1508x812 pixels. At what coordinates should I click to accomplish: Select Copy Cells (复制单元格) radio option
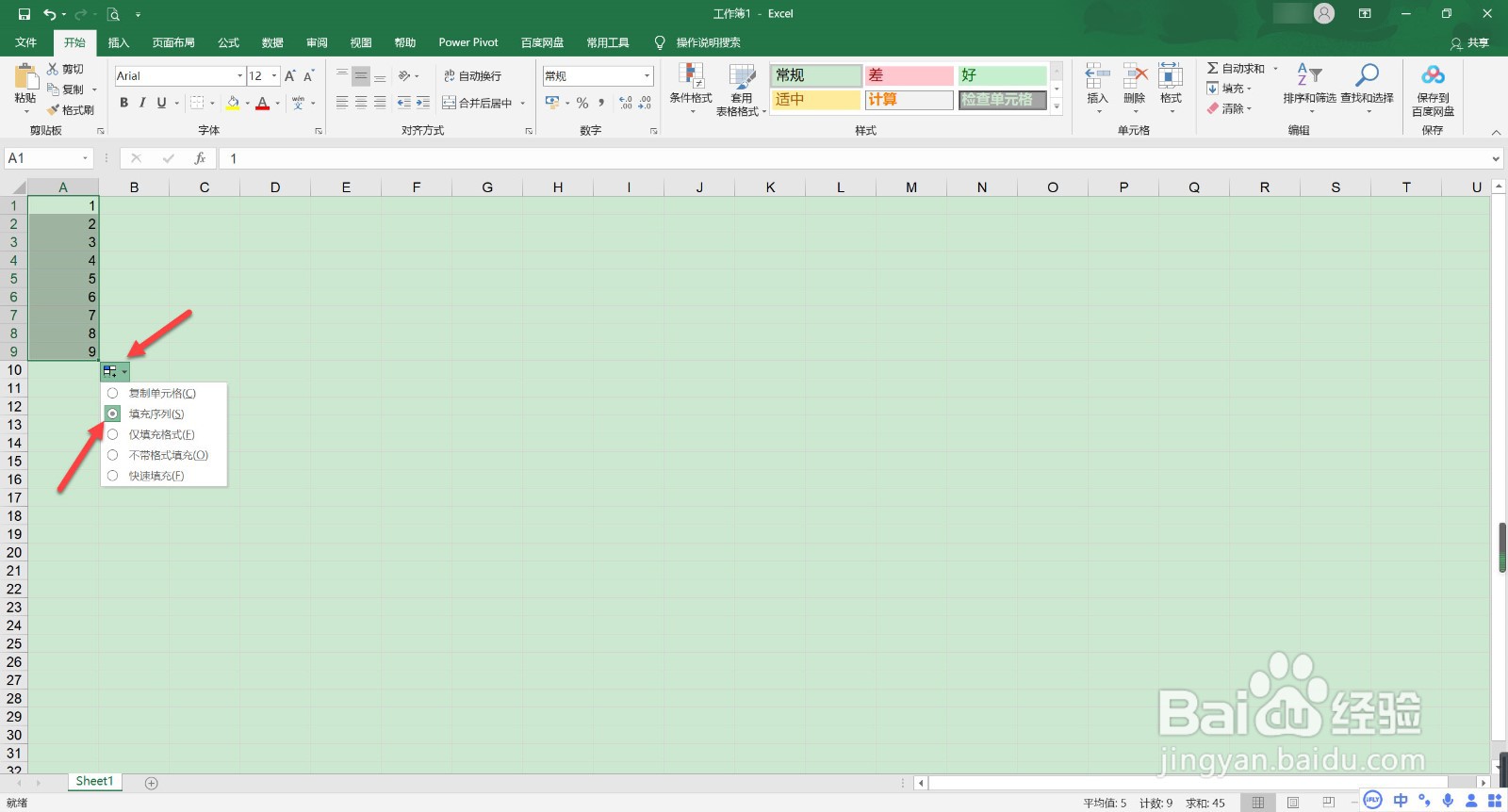112,393
